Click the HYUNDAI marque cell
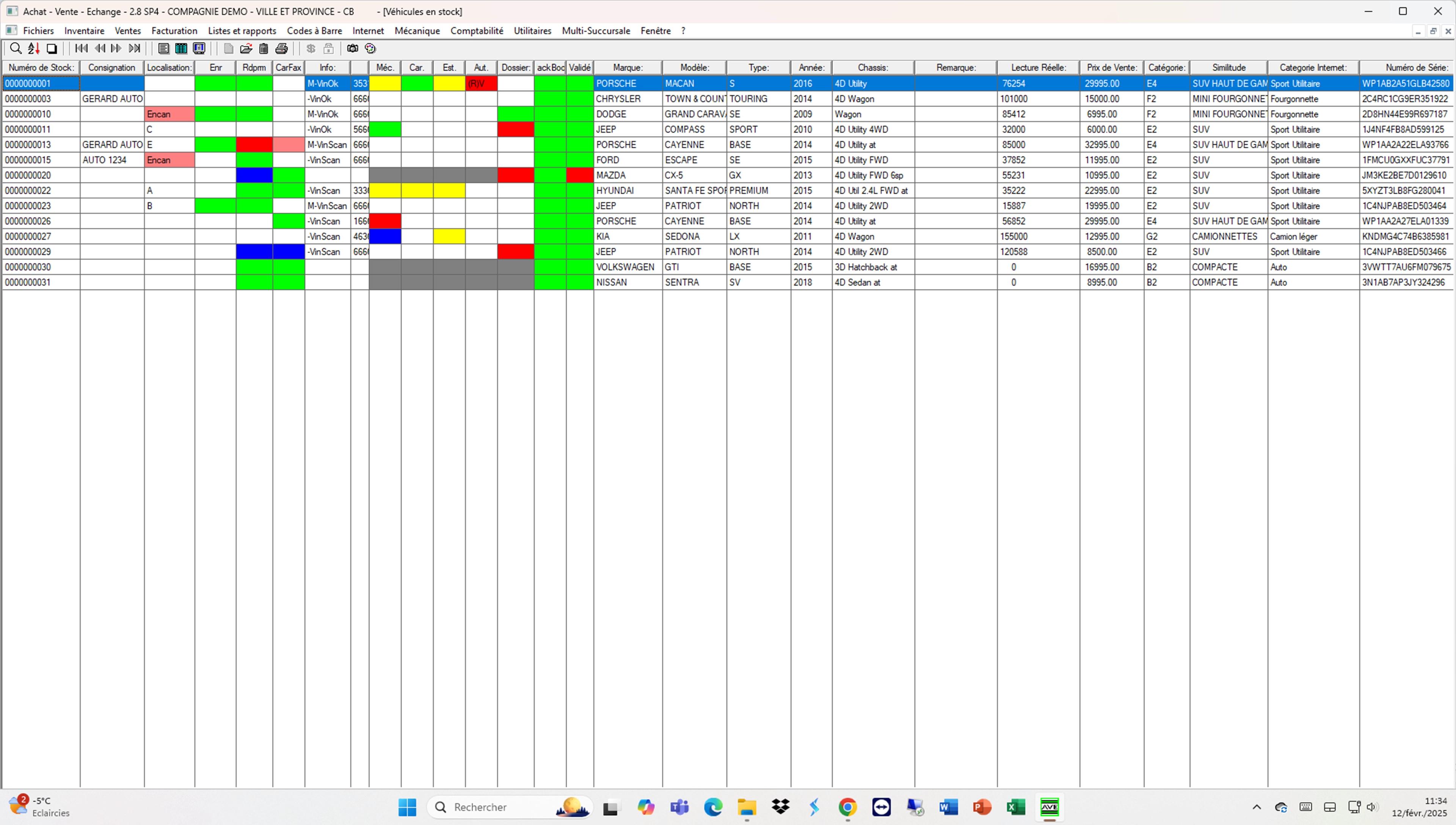The width and height of the screenshot is (1456, 825). (x=628, y=190)
